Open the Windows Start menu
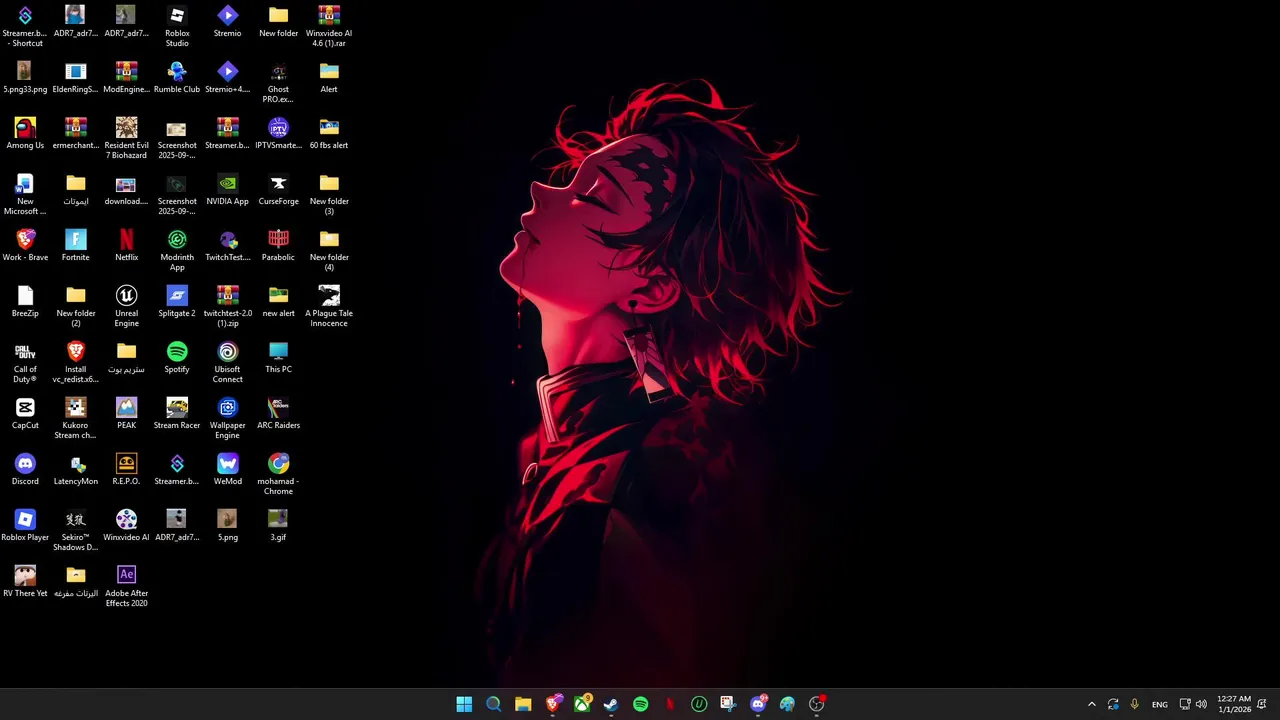The height and width of the screenshot is (720, 1280). (464, 704)
